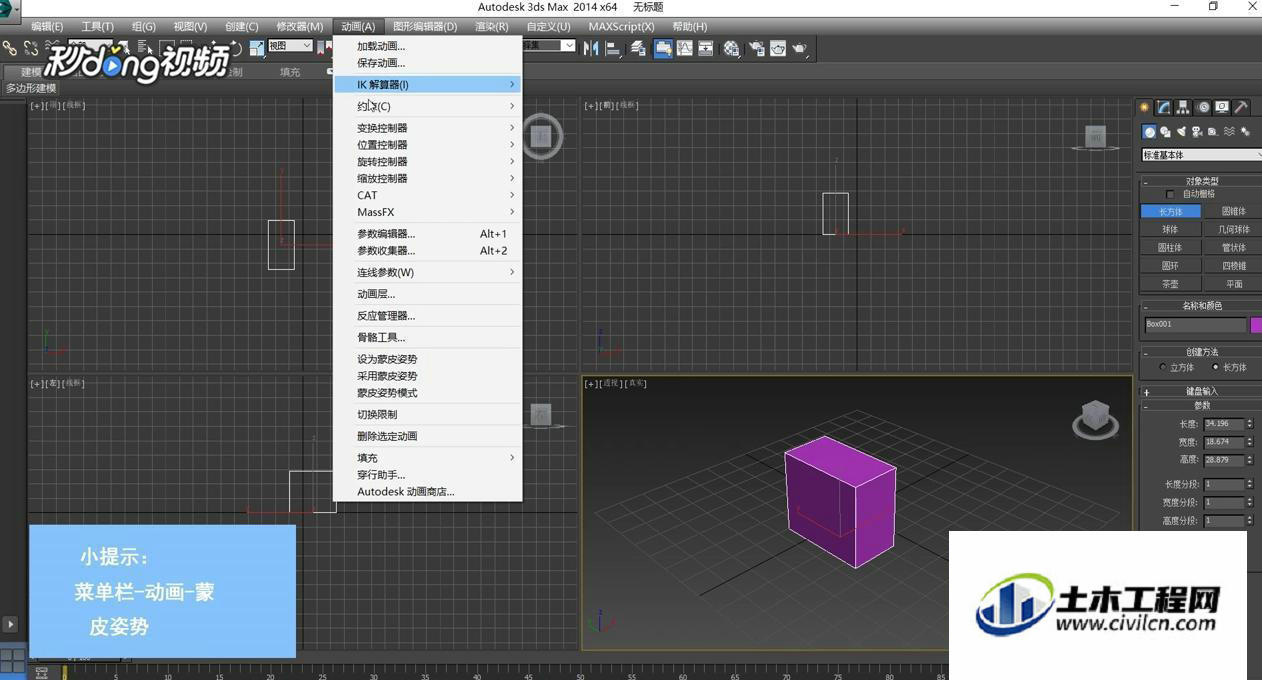Image resolution: width=1262 pixels, height=680 pixels.
Task: Expand the 变换控制器 submenu
Action: pos(427,128)
